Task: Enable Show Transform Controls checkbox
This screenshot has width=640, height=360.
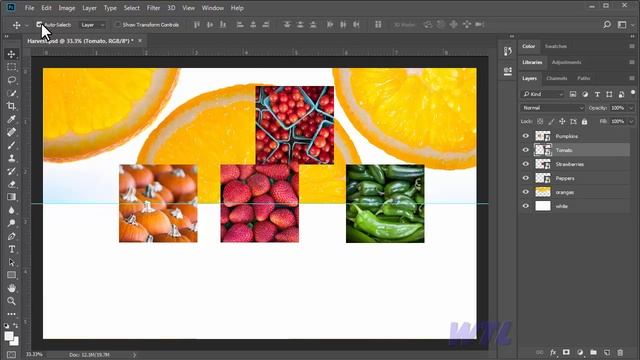Action: 118,25
